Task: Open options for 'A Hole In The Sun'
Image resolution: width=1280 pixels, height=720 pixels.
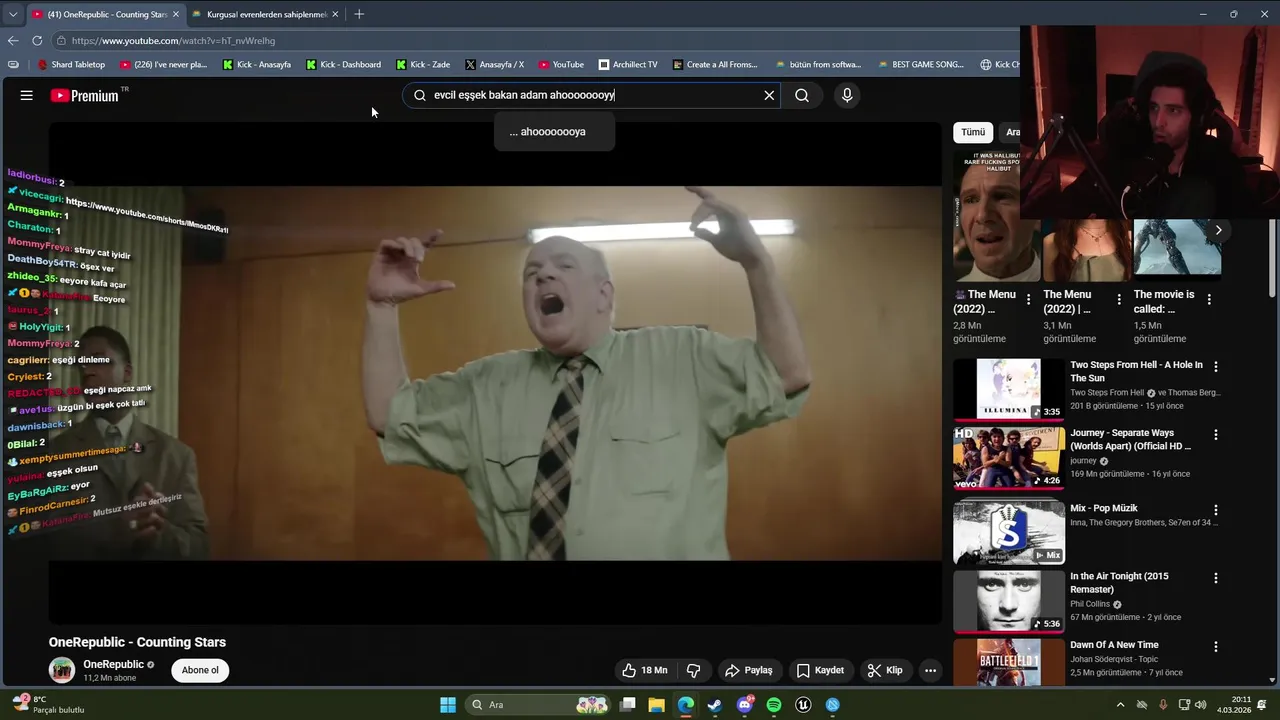Action: 1216,367
